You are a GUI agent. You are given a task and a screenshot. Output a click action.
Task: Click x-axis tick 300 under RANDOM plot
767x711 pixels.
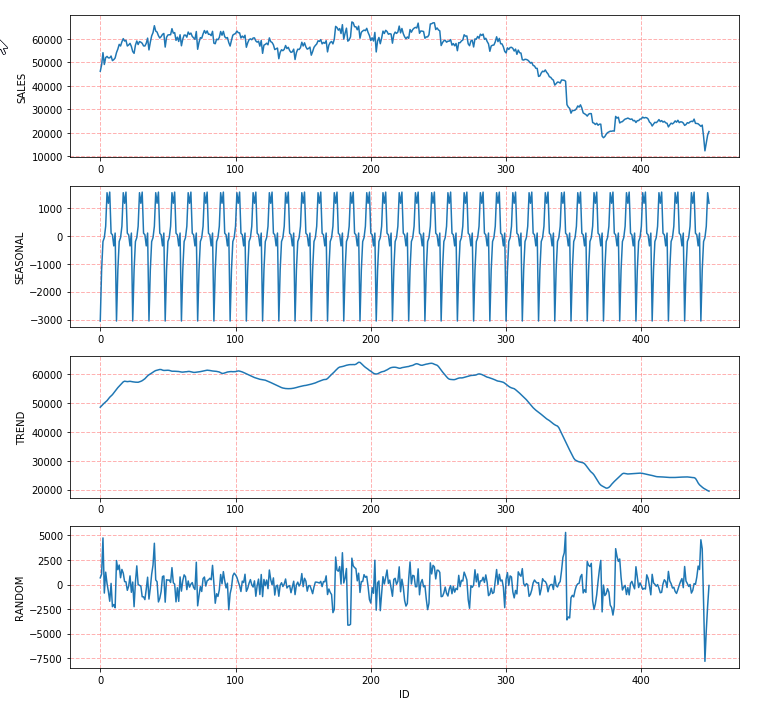pyautogui.click(x=506, y=680)
